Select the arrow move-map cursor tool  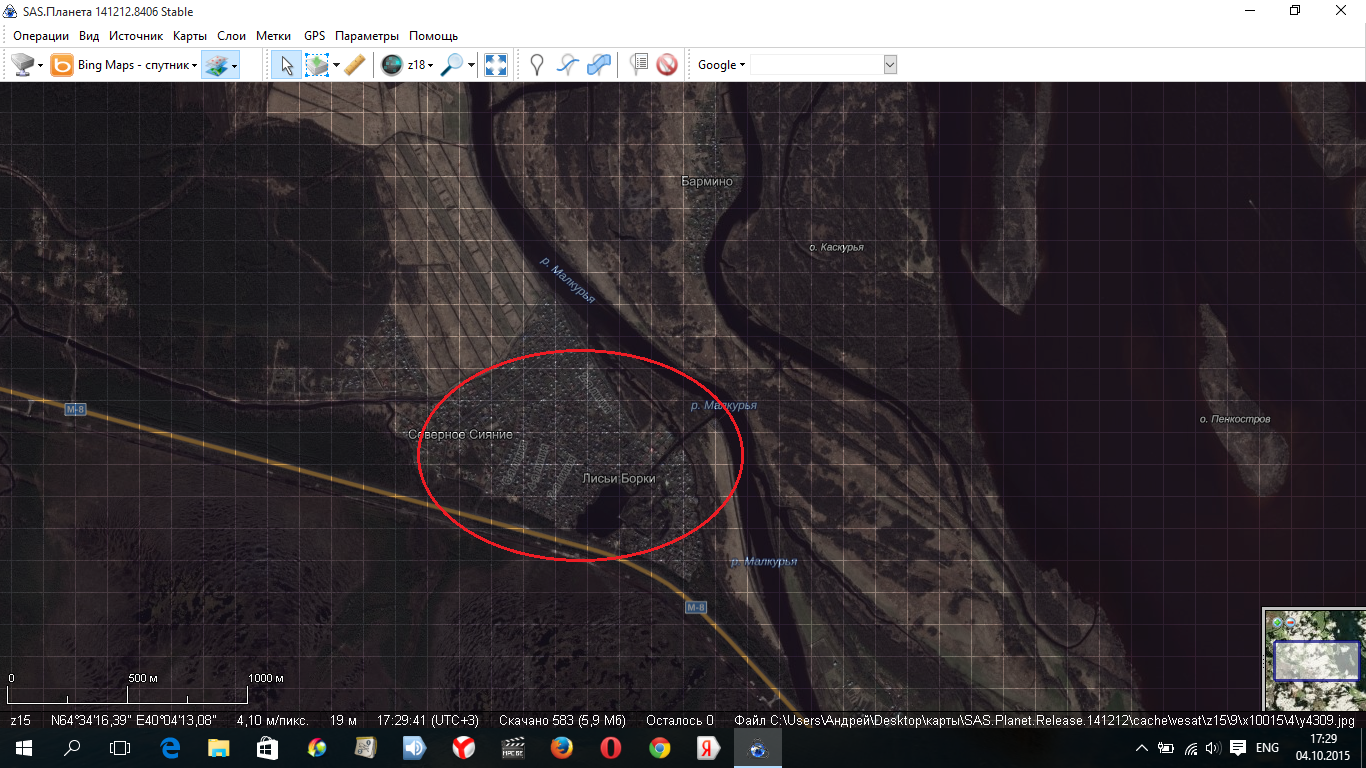tap(286, 65)
